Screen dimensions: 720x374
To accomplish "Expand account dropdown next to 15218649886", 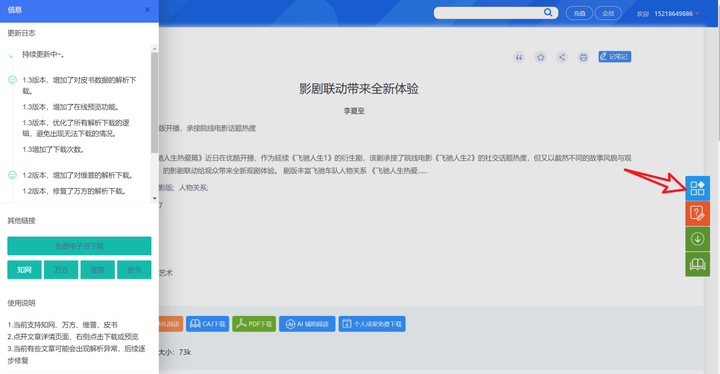I will point(698,13).
